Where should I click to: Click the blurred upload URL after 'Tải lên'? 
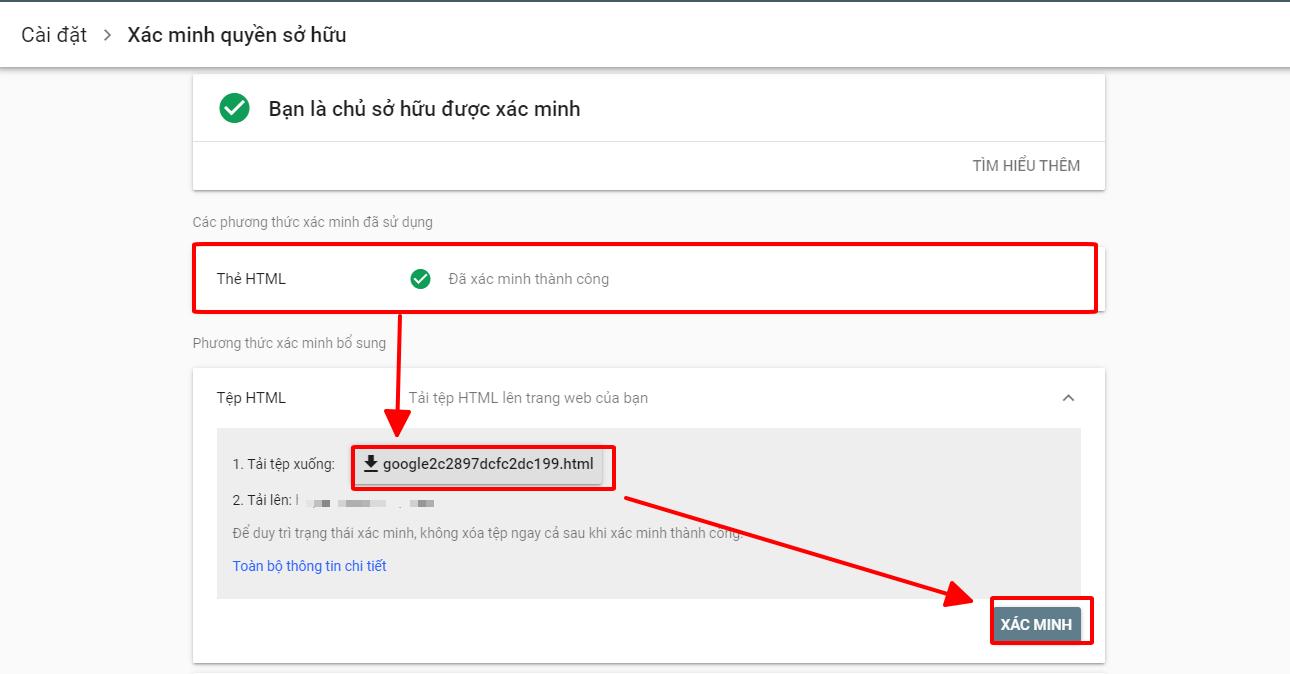tap(370, 501)
